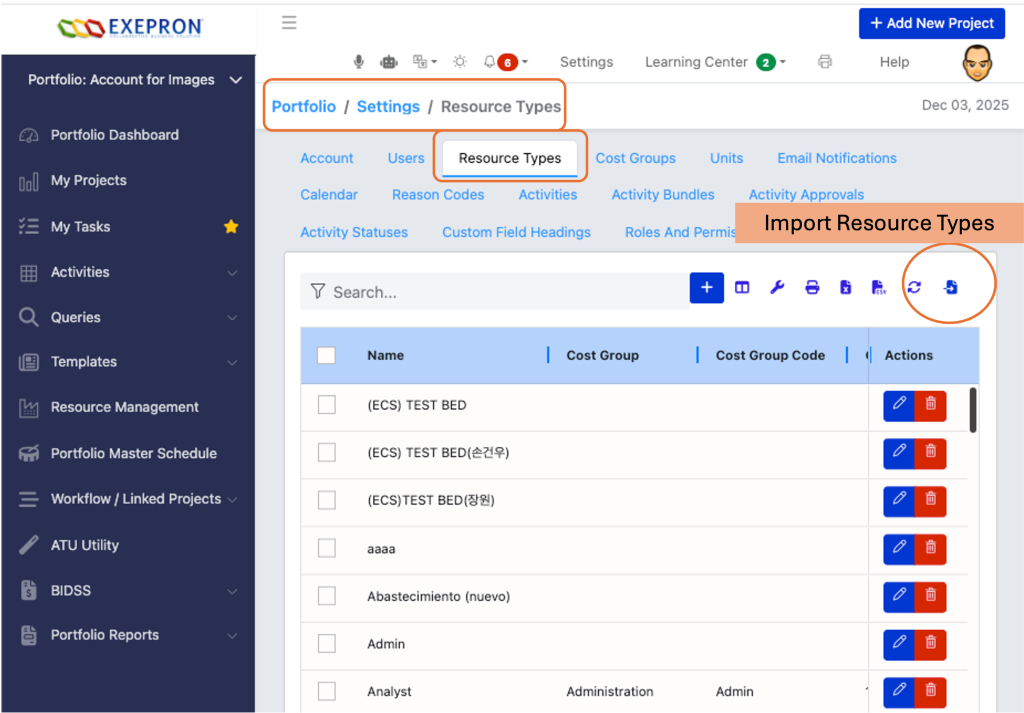Open the notifications bell dropdown
Image resolution: width=1024 pixels, height=713 pixels.
point(506,62)
